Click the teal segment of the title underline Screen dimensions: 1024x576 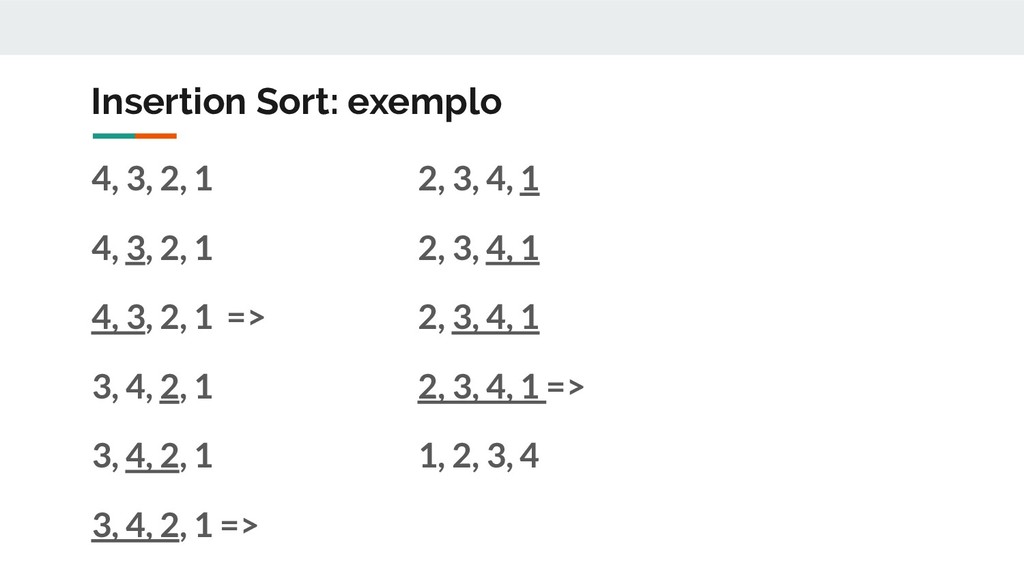[x=114, y=136]
